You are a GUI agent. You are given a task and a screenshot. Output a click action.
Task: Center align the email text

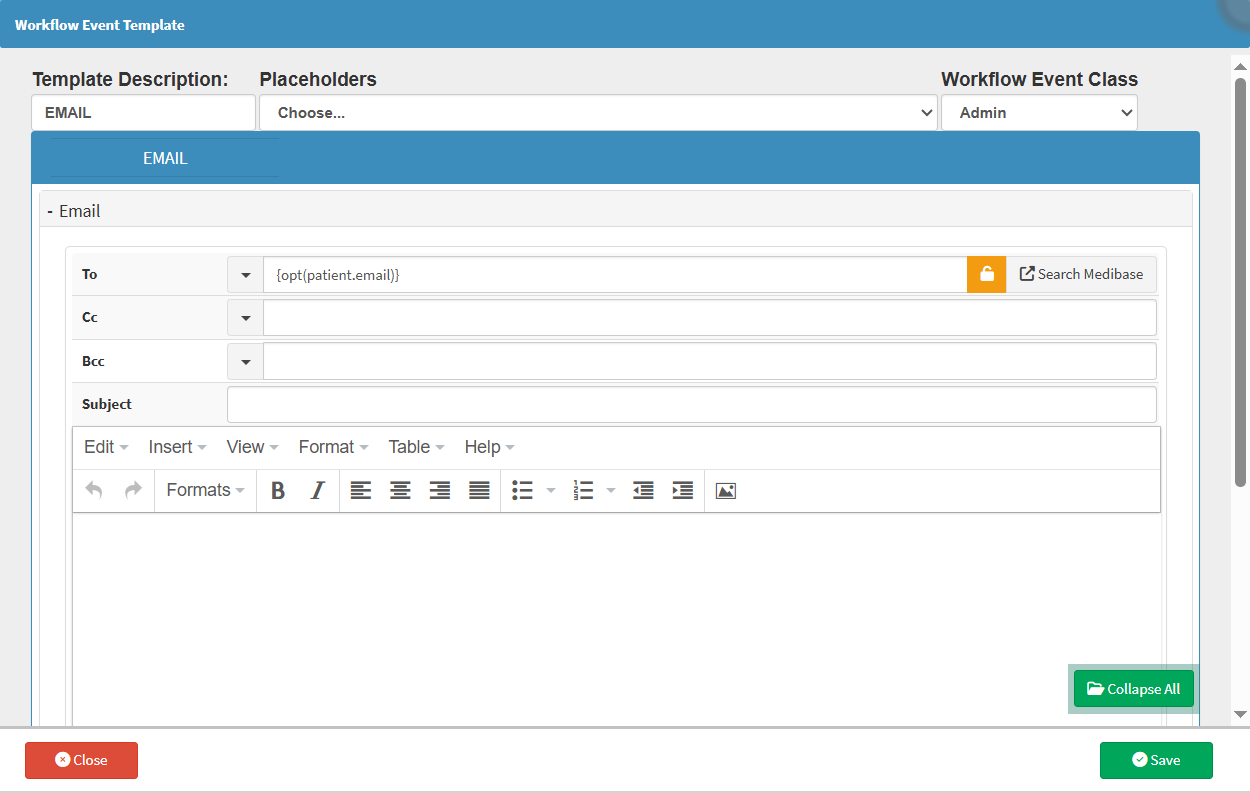pyautogui.click(x=400, y=491)
